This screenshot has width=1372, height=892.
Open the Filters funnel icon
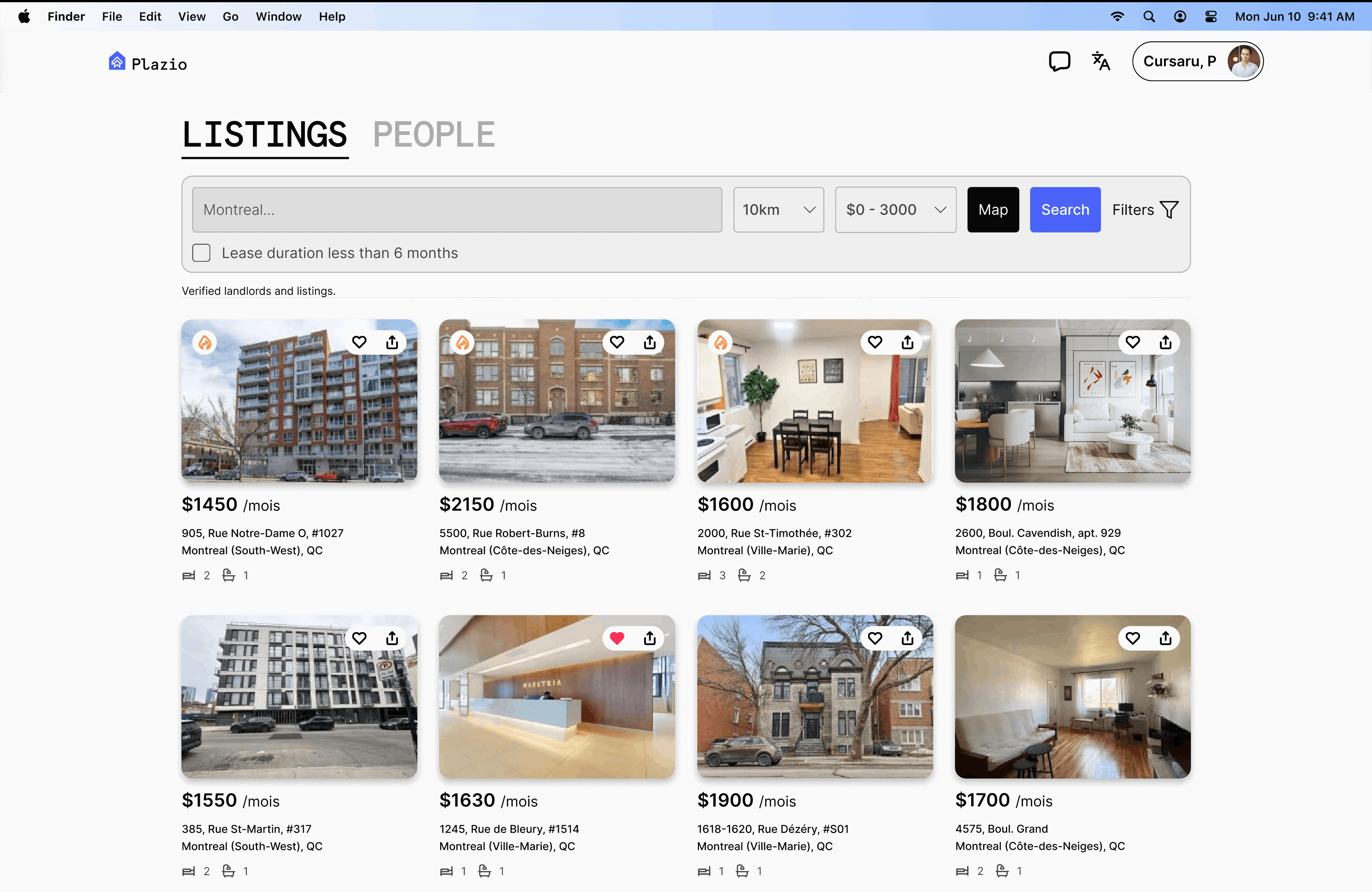pos(1168,210)
